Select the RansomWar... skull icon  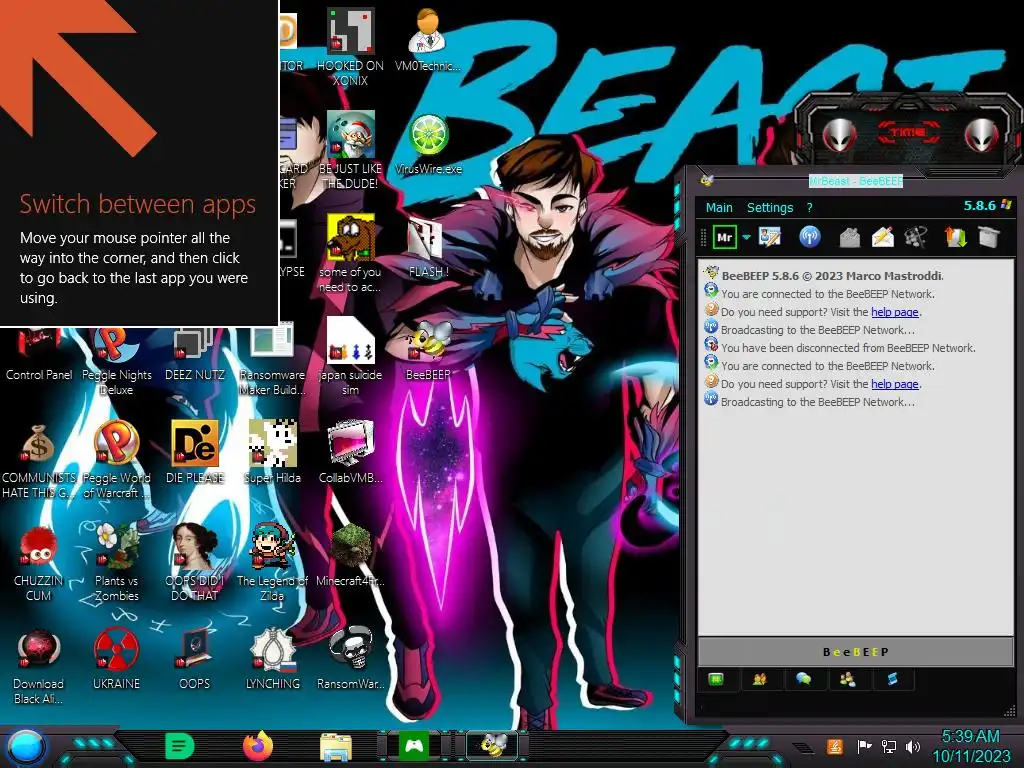351,658
